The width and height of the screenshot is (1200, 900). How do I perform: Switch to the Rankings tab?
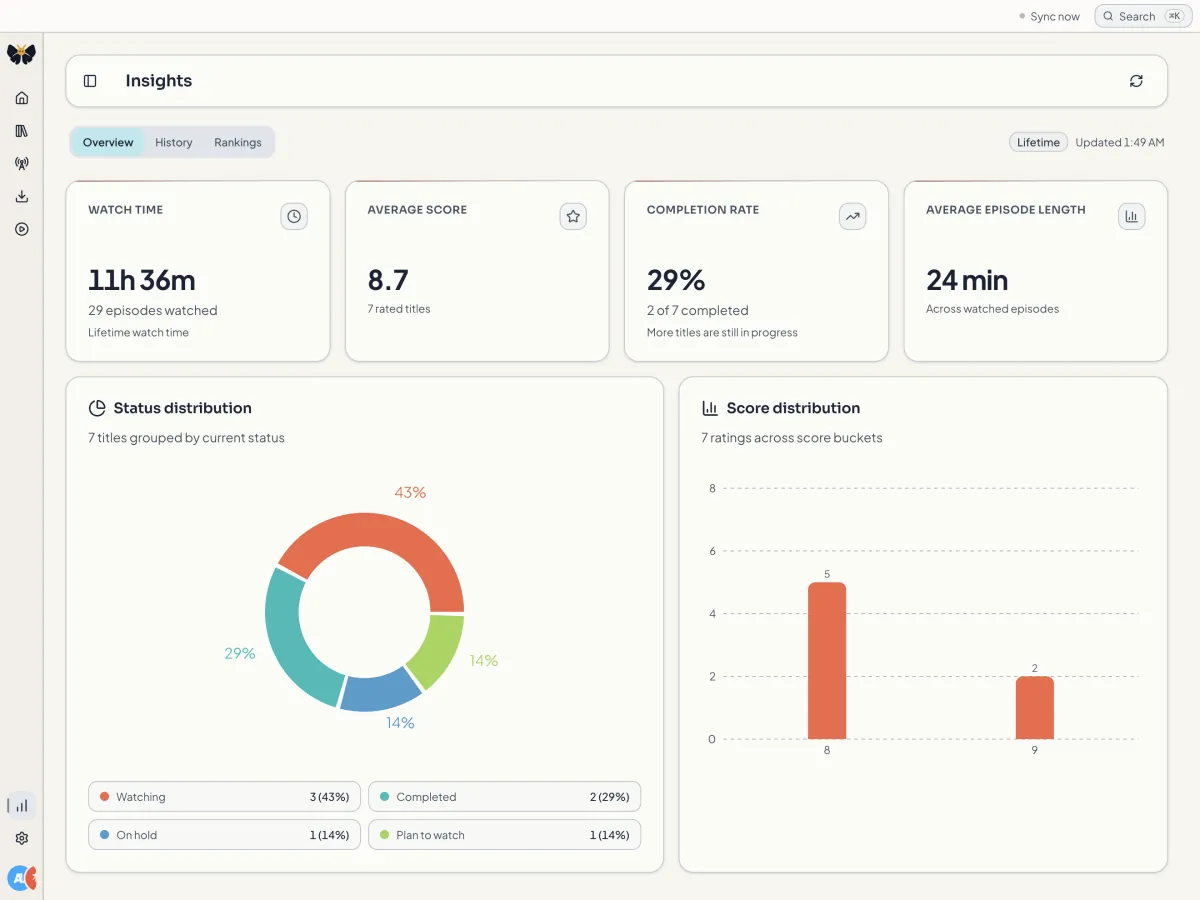coord(237,142)
